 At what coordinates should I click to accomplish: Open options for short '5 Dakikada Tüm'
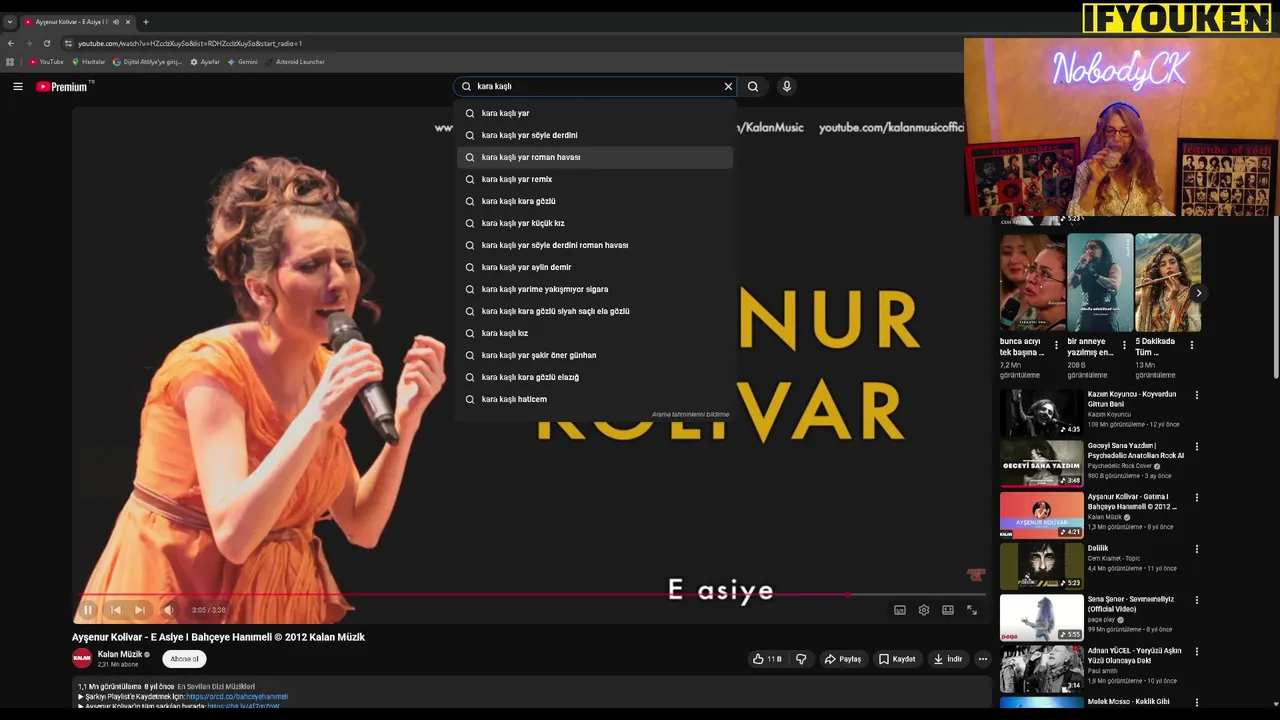click(x=1191, y=345)
